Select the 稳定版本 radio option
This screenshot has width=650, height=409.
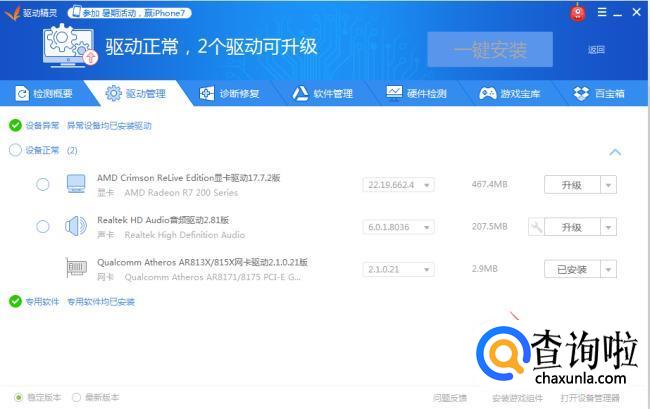point(18,397)
